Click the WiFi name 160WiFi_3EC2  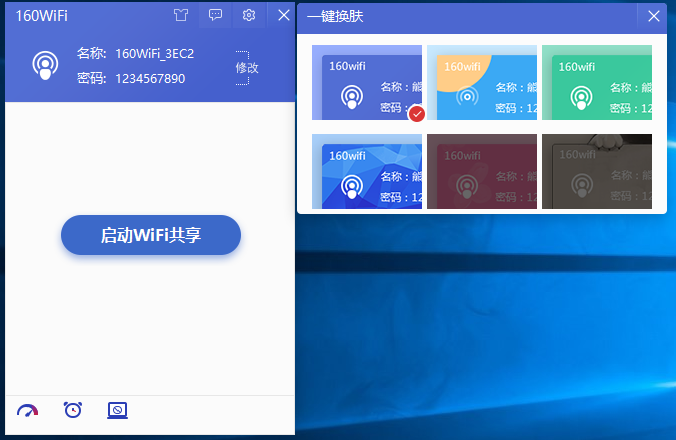tap(154, 54)
